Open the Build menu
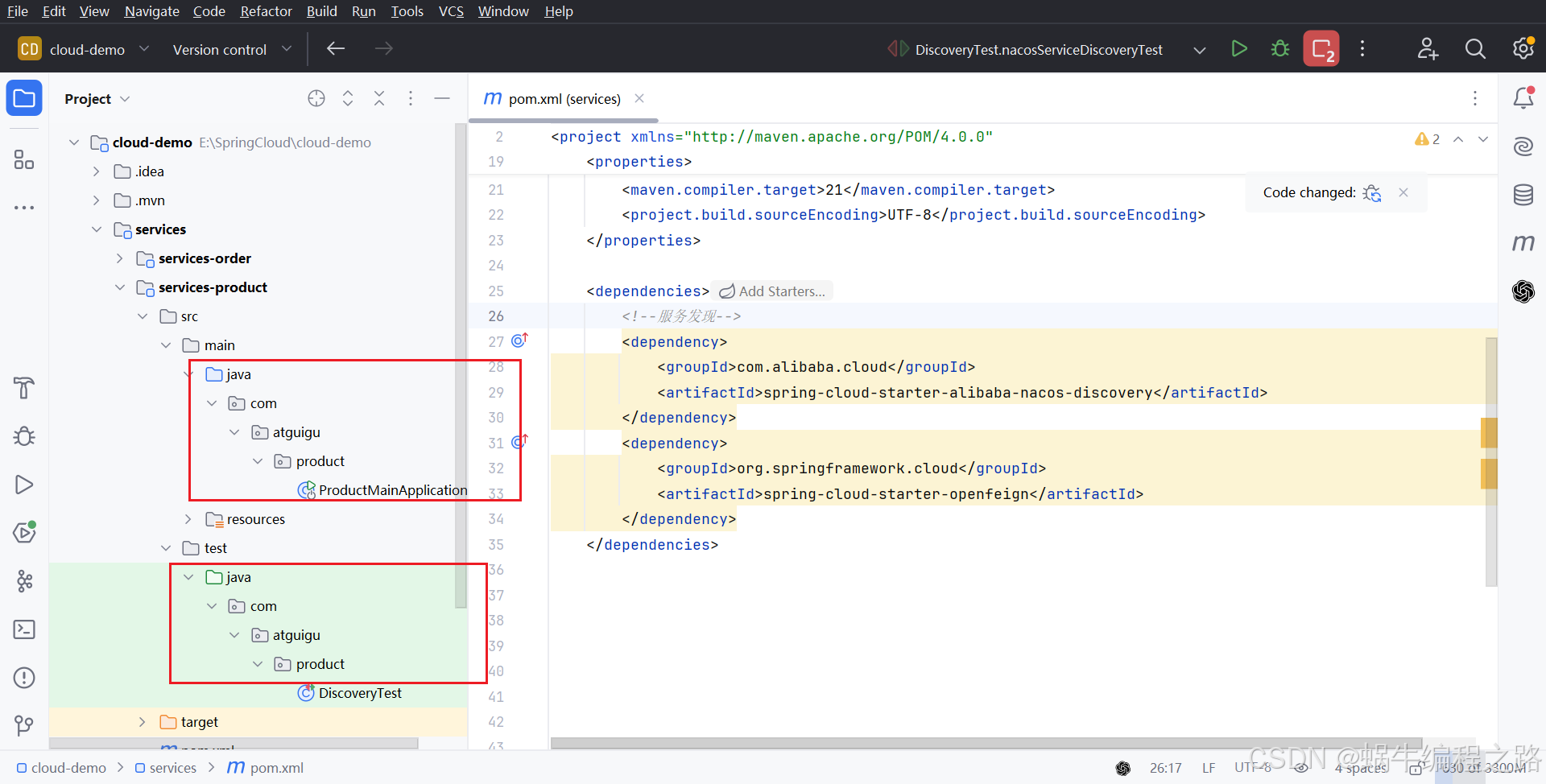 point(322,11)
